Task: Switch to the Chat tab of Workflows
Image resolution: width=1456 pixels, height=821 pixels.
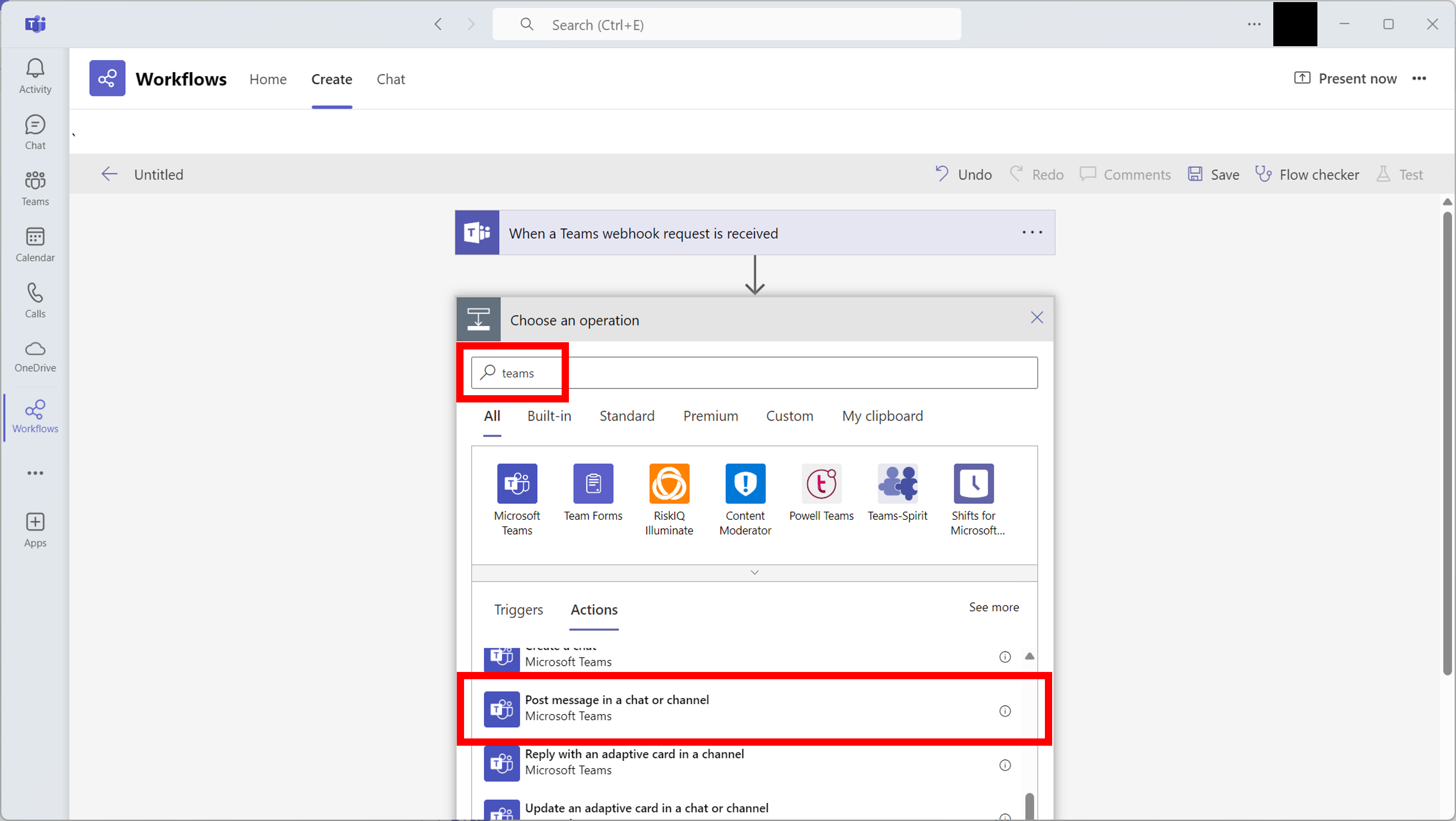Action: (390, 79)
